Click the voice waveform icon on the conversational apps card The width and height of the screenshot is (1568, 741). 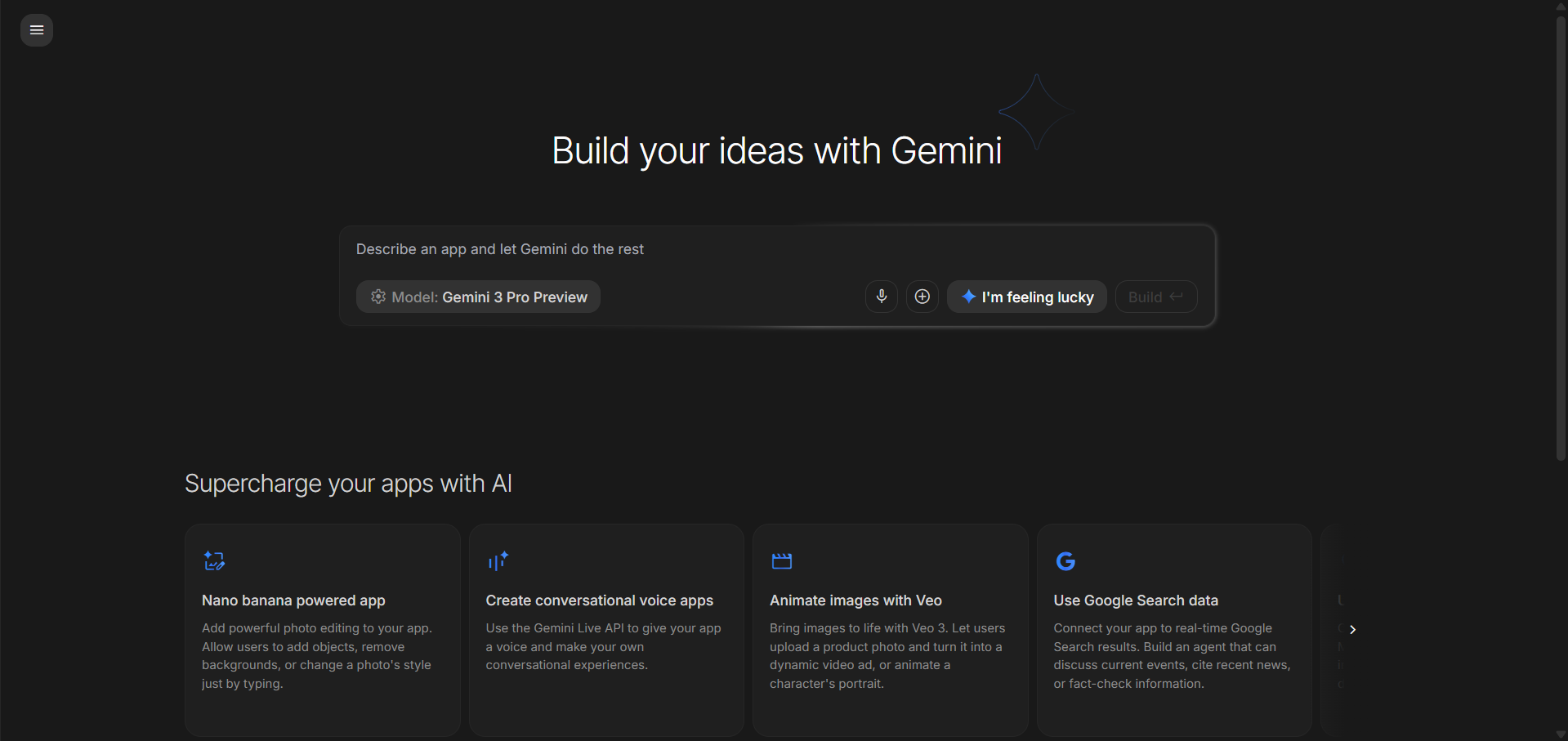pos(498,560)
